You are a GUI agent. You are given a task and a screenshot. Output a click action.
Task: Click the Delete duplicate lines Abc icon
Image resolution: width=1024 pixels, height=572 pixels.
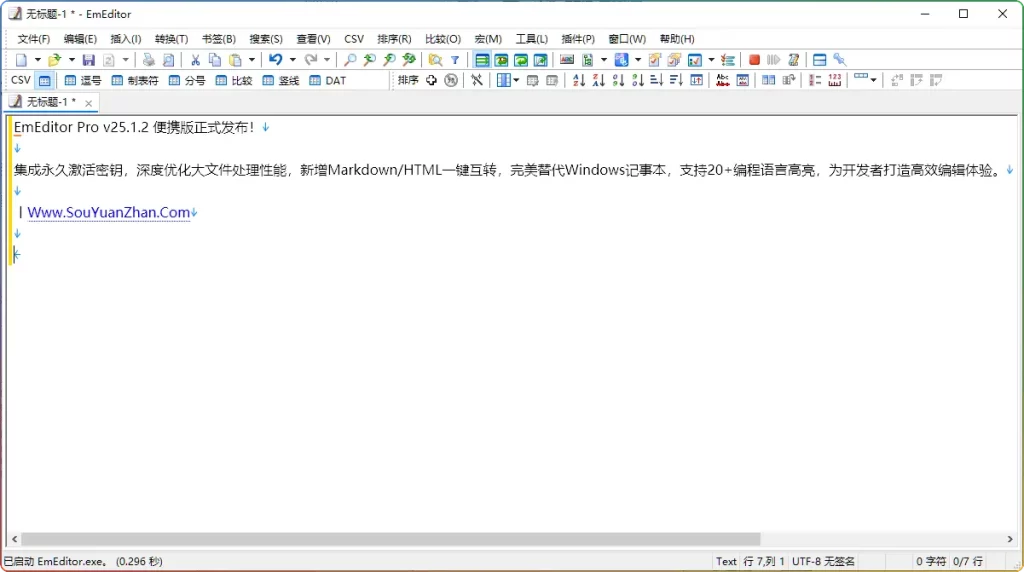pyautogui.click(x=722, y=80)
